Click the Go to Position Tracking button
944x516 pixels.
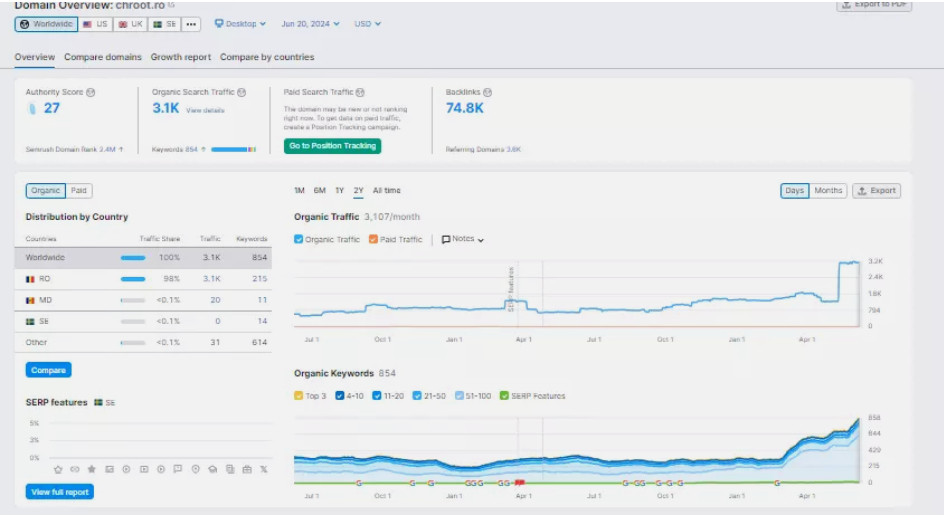(x=332, y=146)
